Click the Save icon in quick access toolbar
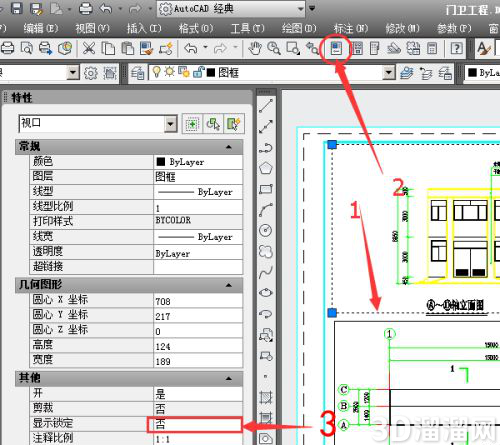This screenshot has width=500, height=445. tap(17, 8)
